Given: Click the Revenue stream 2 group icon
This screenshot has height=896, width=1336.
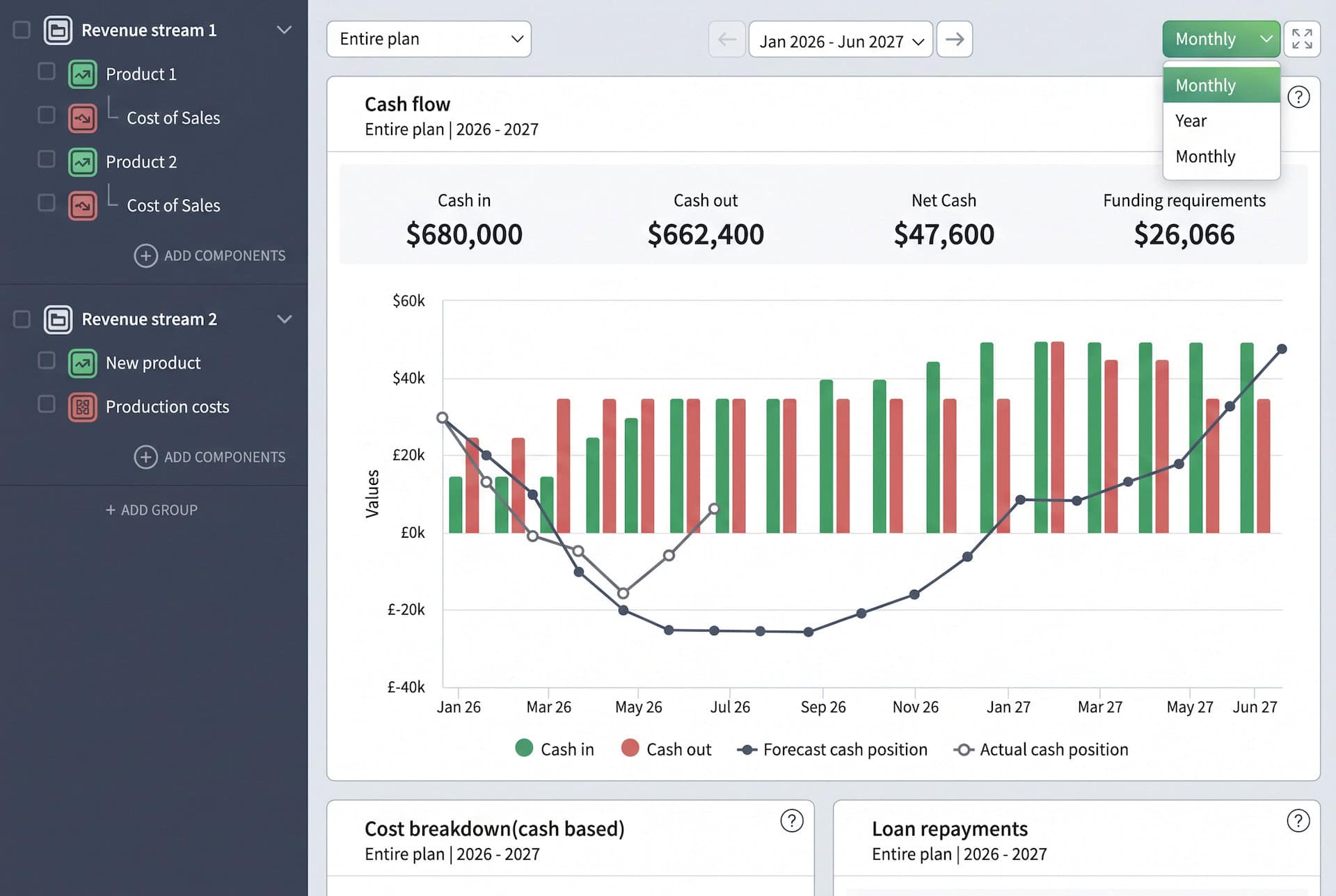Looking at the screenshot, I should coord(58,319).
